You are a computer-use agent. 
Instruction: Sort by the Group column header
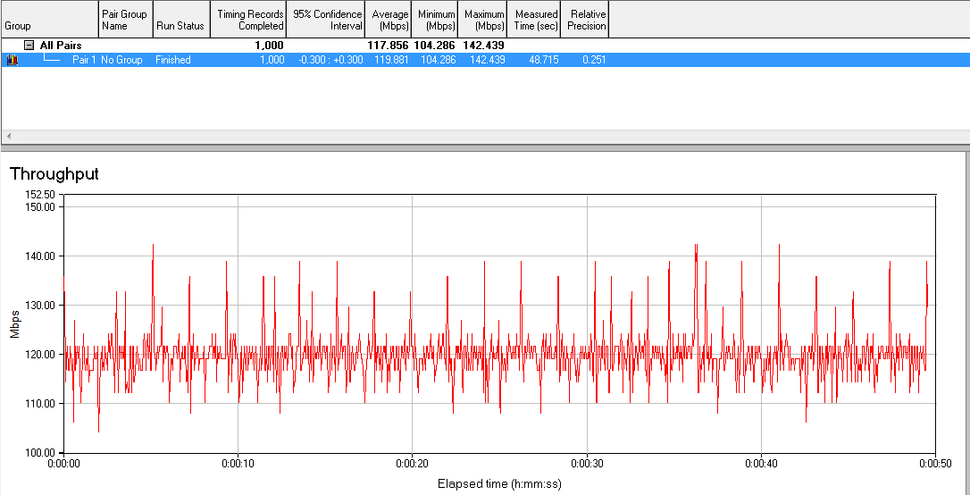[49, 19]
